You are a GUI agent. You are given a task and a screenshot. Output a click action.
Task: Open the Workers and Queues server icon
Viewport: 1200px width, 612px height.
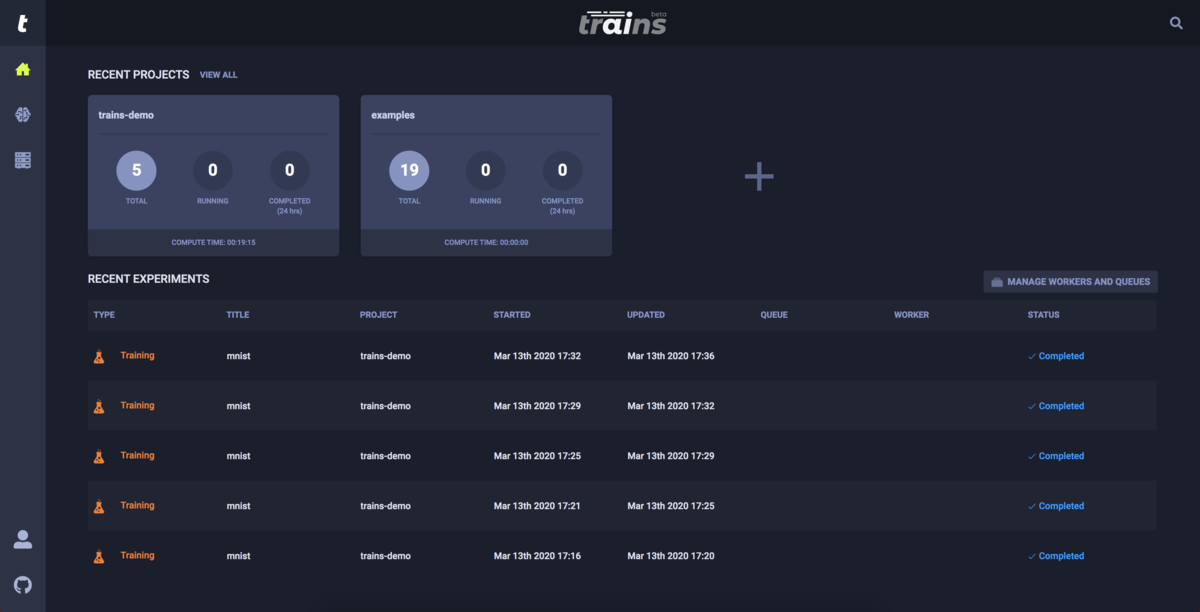coord(23,160)
